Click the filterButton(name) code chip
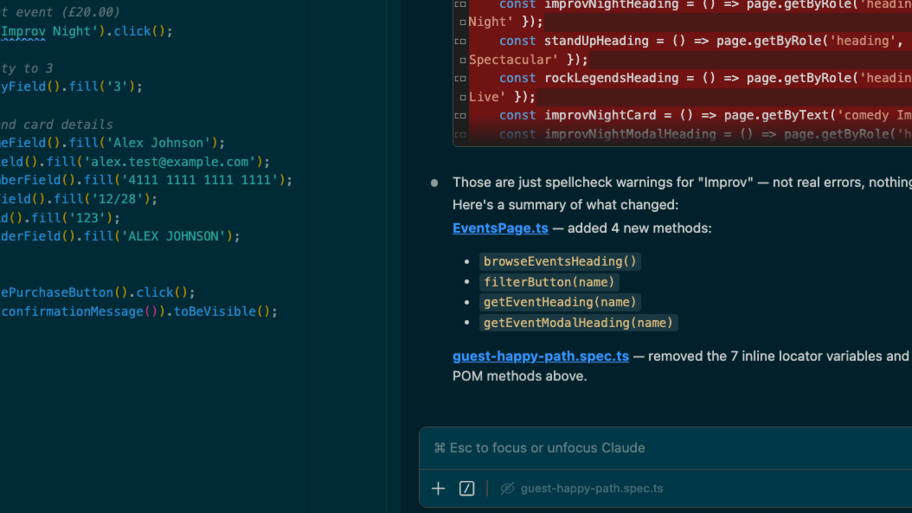The image size is (912, 513). point(549,282)
